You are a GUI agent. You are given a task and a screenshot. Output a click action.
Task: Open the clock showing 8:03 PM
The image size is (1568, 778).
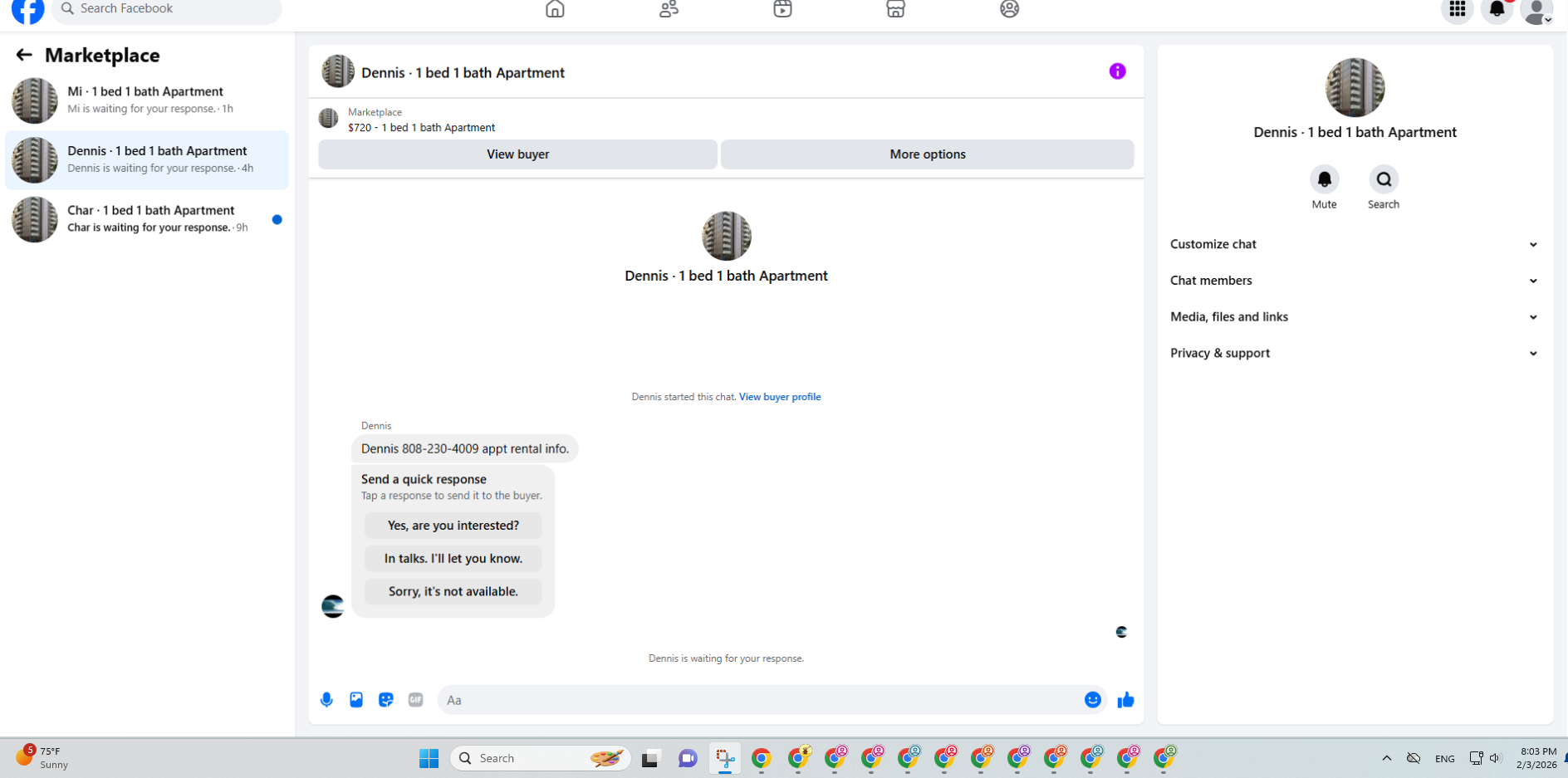(1536, 758)
